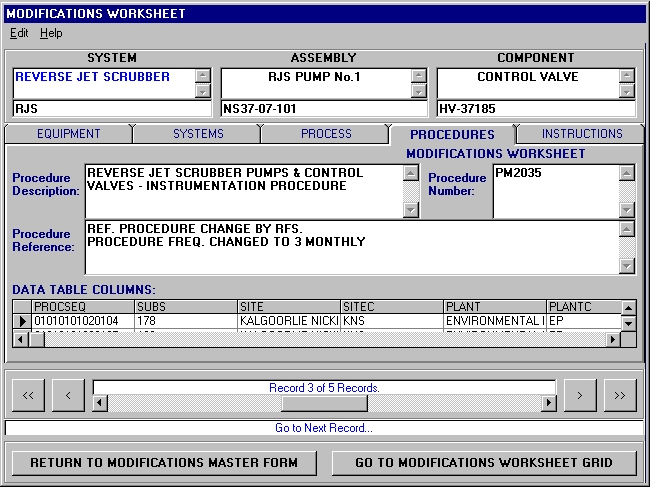Click the KALGOORLIE NICKI site cell
The height and width of the screenshot is (487, 650).
click(x=289, y=321)
